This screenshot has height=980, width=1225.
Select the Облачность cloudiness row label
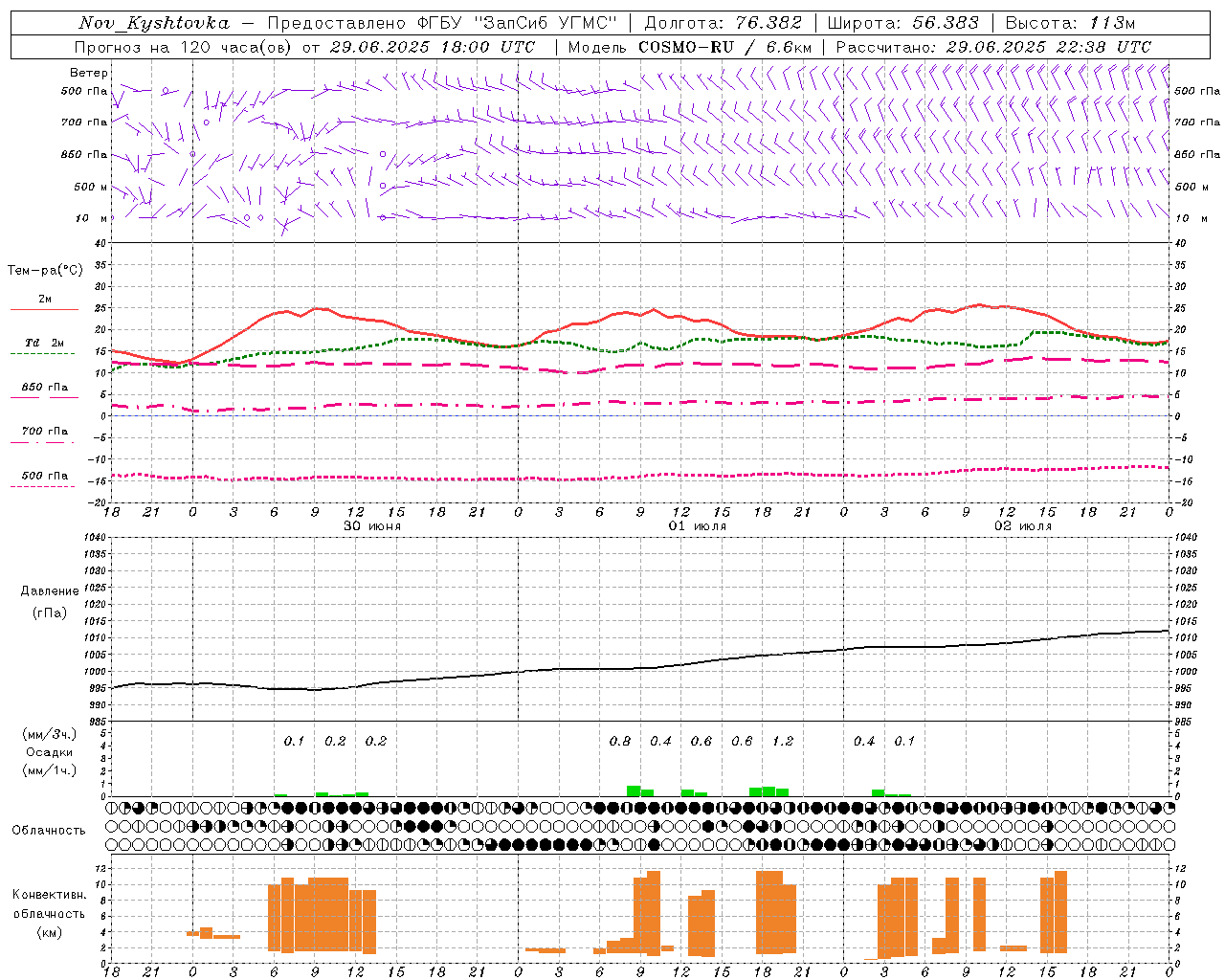pos(49,830)
